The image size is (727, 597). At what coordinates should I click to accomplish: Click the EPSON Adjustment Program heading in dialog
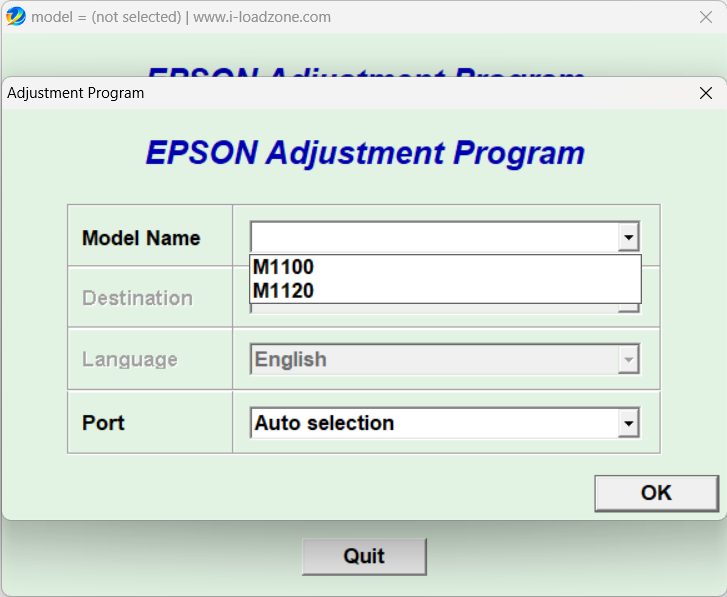[365, 152]
